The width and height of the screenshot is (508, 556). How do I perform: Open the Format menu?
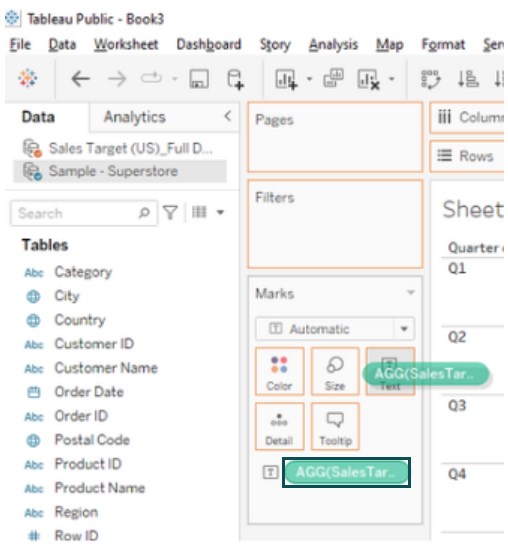tap(443, 45)
